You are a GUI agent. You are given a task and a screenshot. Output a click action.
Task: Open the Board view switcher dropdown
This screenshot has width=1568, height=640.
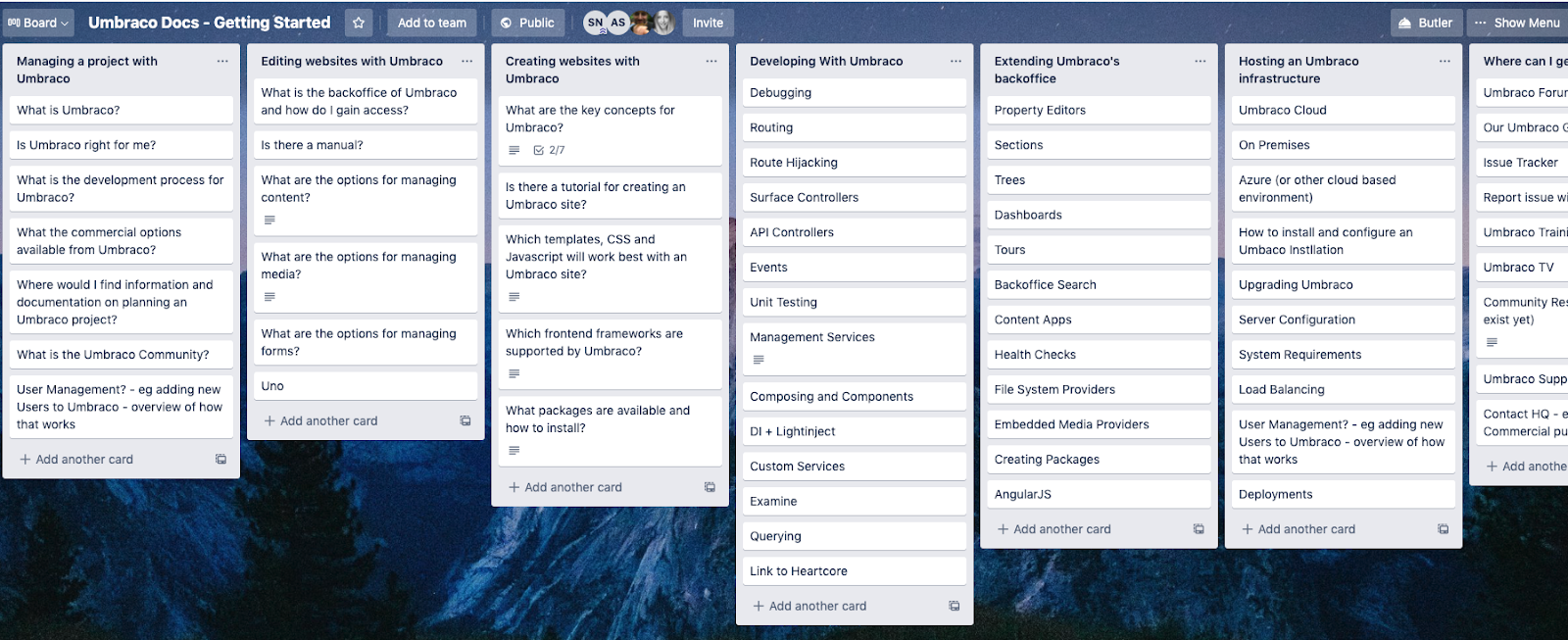point(39,23)
